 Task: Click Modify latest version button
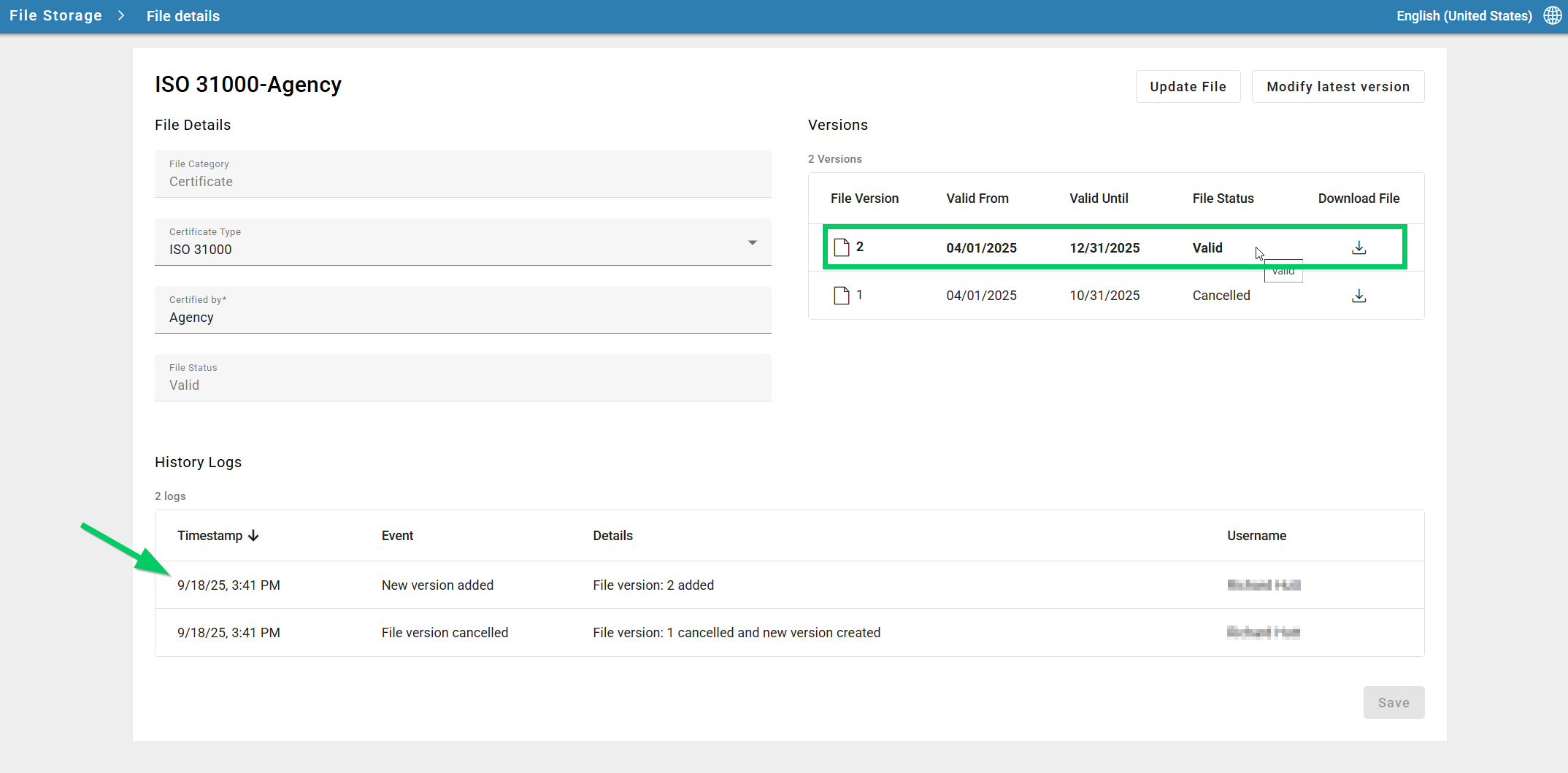pyautogui.click(x=1337, y=87)
